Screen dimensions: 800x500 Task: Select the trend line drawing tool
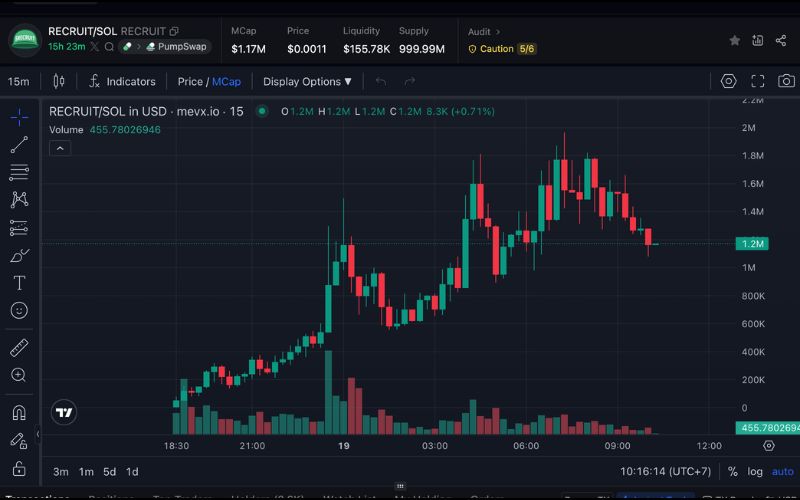[x=19, y=145]
